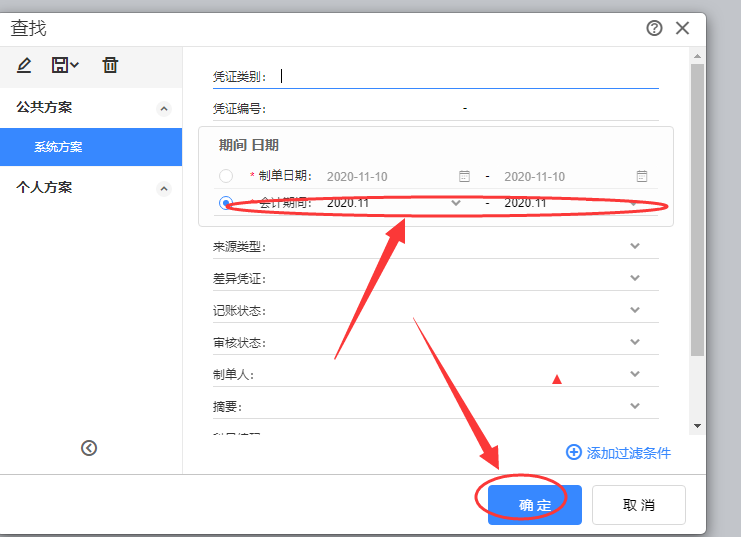Screen dimensions: 741x537
Task: Click the 凭证编号 start number field
Action: pyautogui.click(x=364, y=108)
